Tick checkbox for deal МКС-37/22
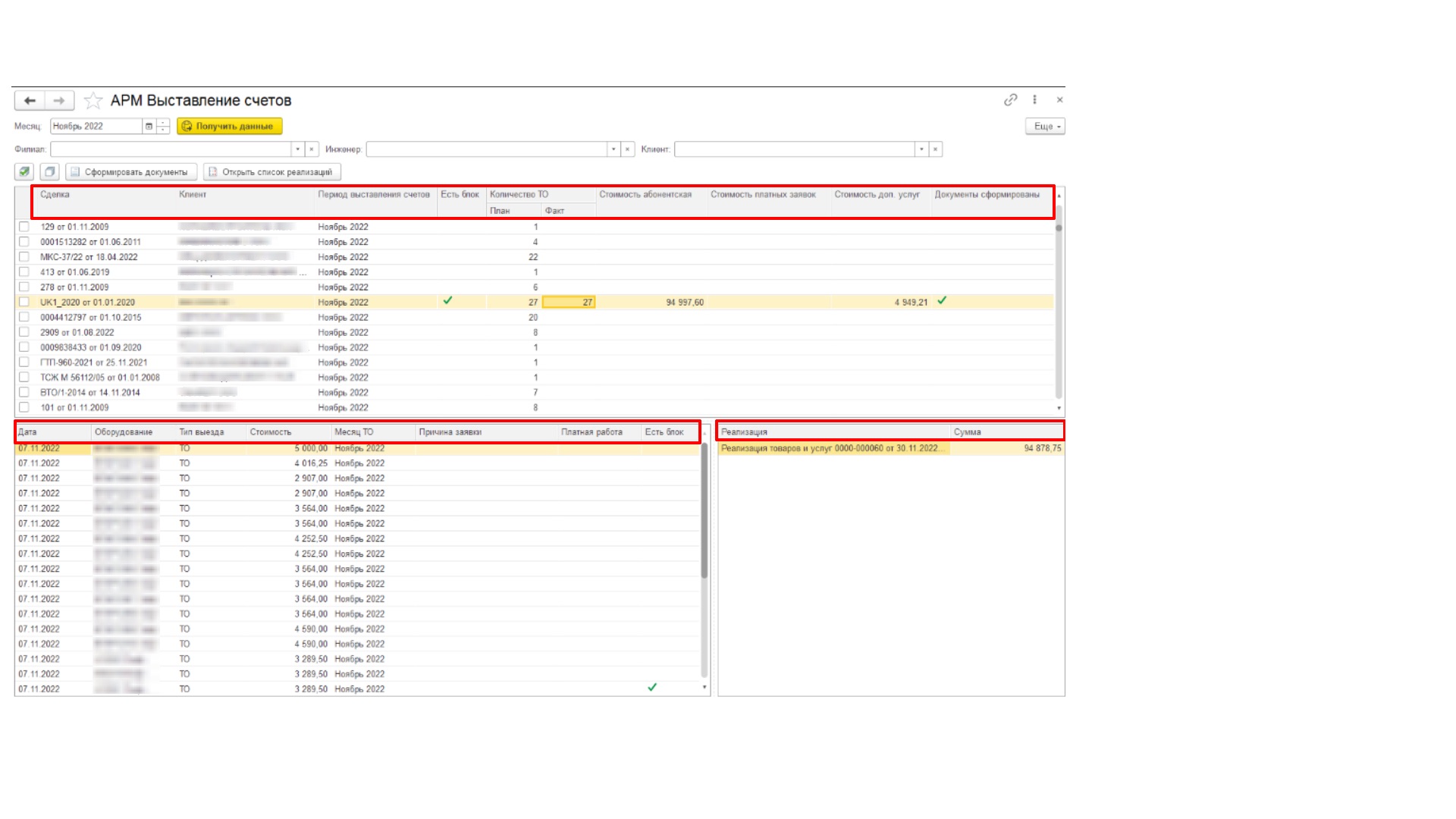Image resolution: width=1456 pixels, height=819 pixels. 24,257
